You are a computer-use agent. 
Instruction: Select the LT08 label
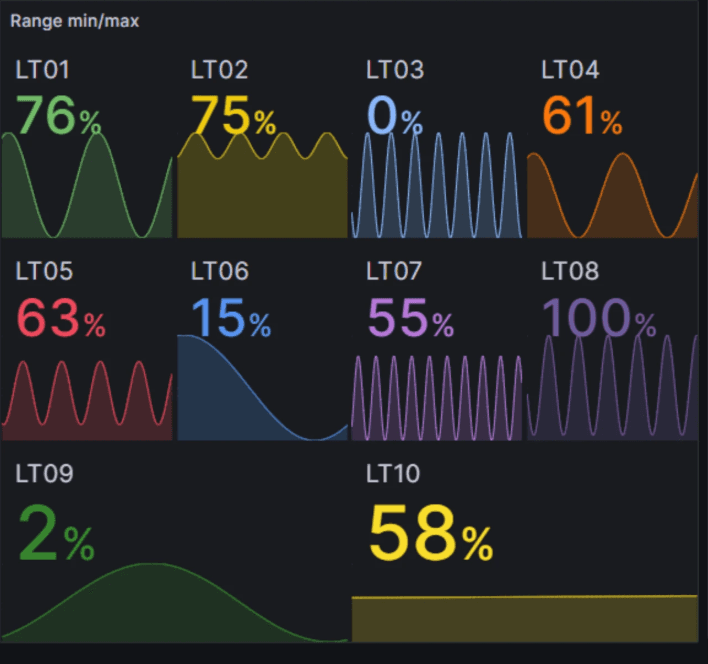(570, 271)
